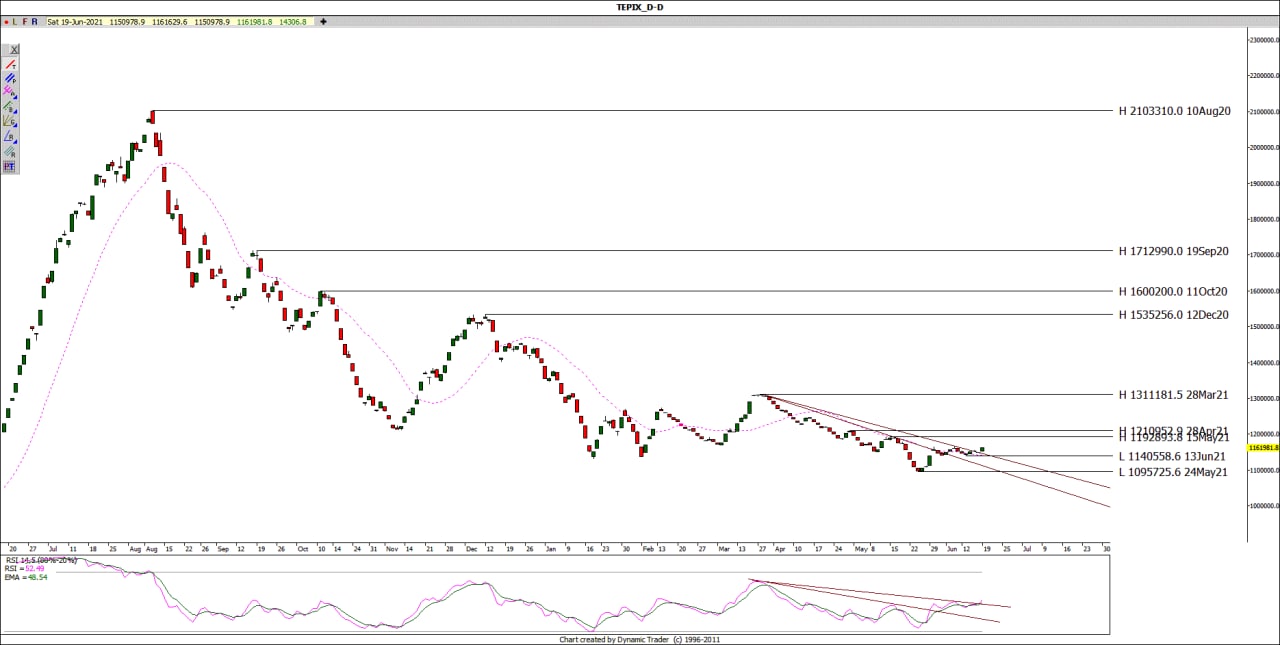Click the date Sat 19-Jun-2021 in data bar
This screenshot has height=645, width=1280.
pos(76,21)
